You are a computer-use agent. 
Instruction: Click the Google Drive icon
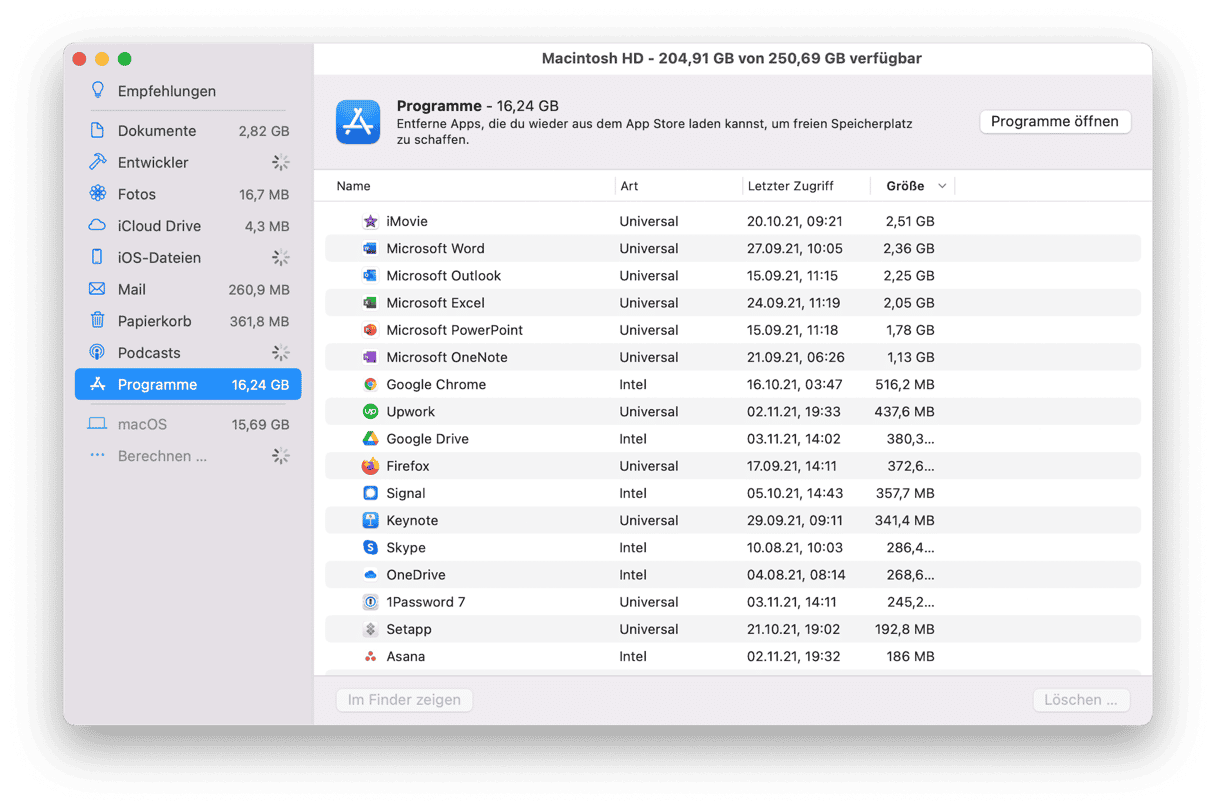370,438
